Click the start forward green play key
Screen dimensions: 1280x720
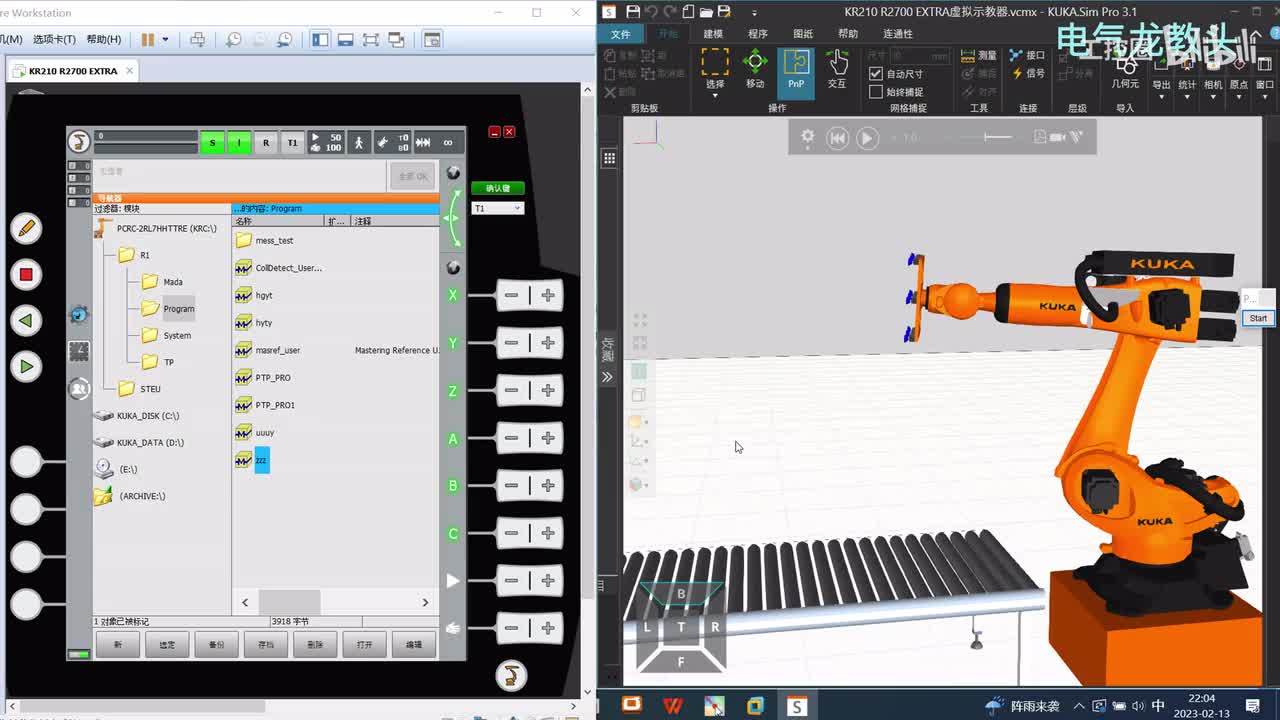coord(26,367)
